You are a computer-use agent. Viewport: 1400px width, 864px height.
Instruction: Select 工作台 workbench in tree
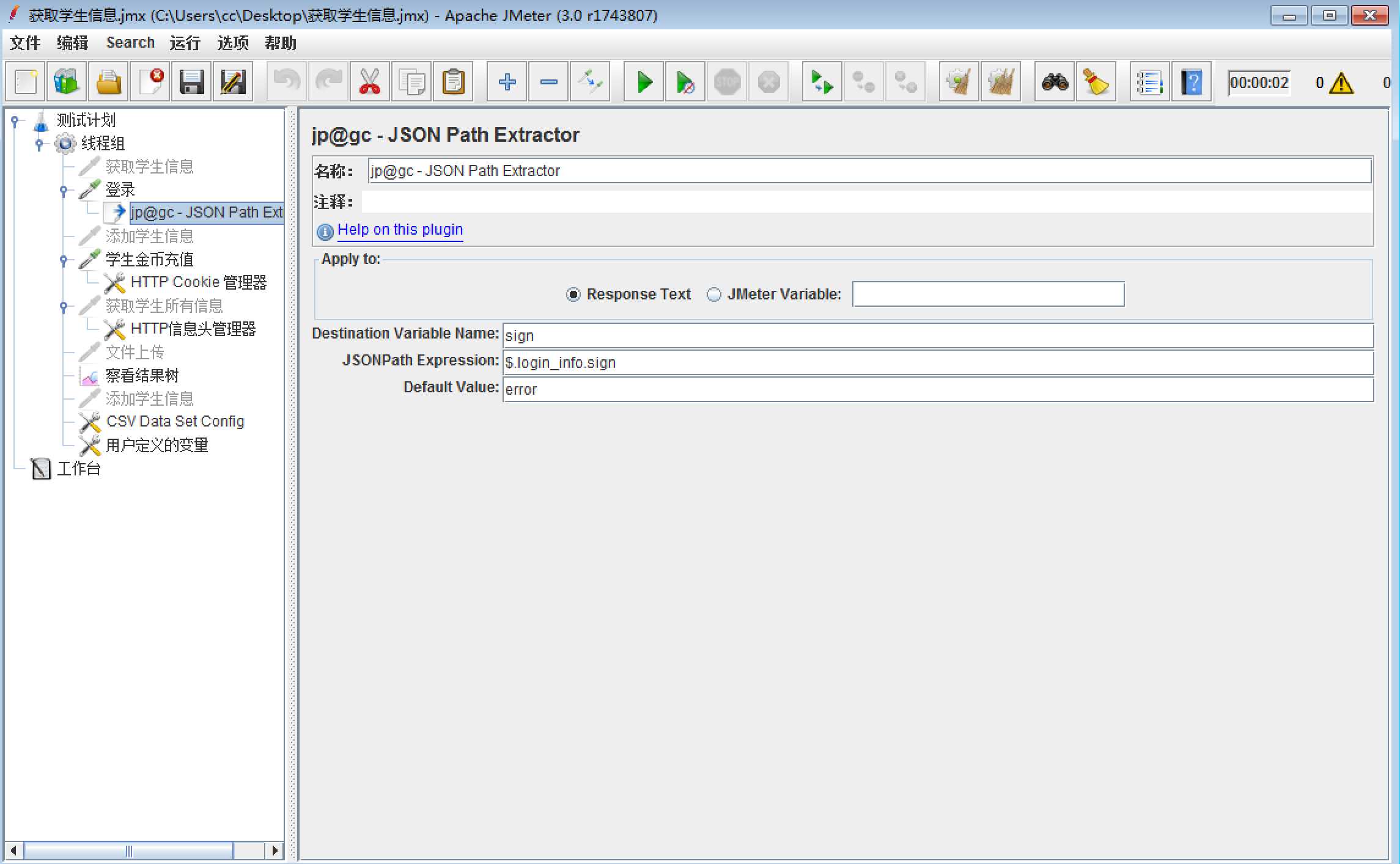[78, 468]
